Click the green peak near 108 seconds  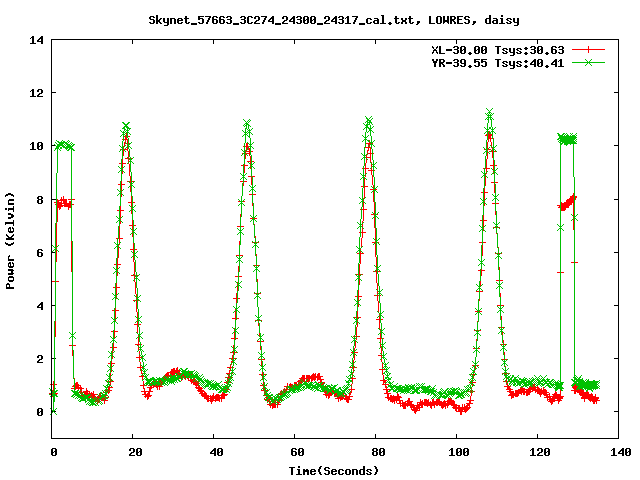tap(490, 113)
